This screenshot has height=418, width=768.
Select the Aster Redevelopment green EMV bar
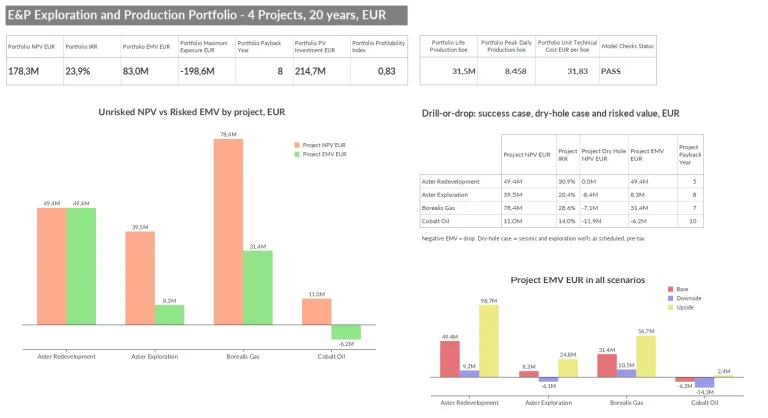(81, 266)
